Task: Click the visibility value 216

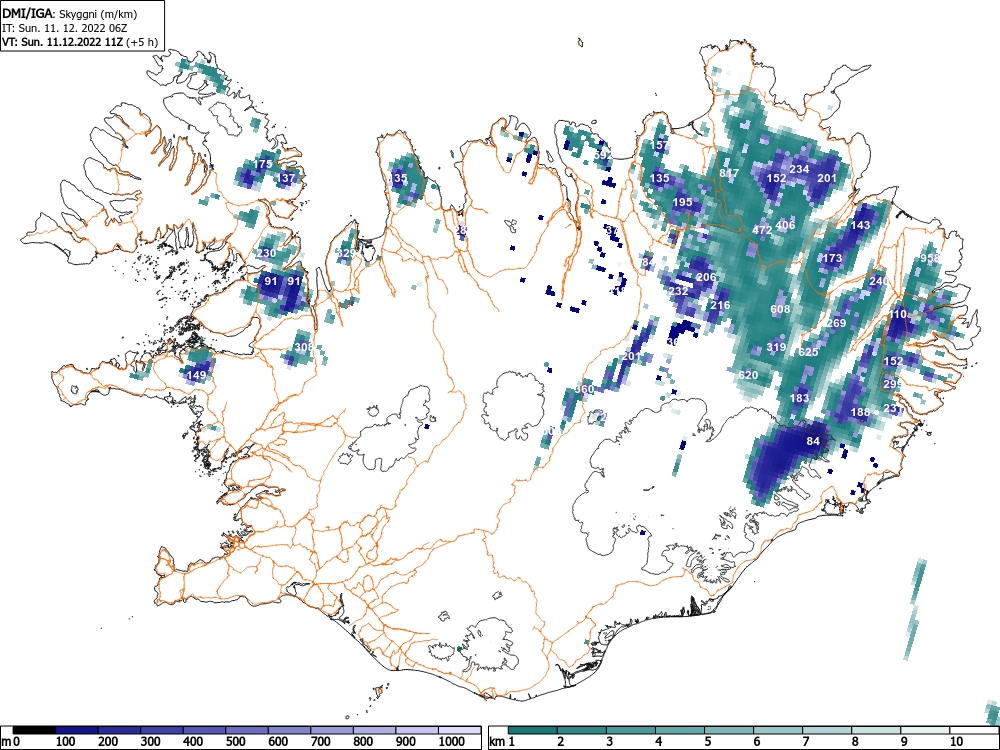Action: point(720,305)
